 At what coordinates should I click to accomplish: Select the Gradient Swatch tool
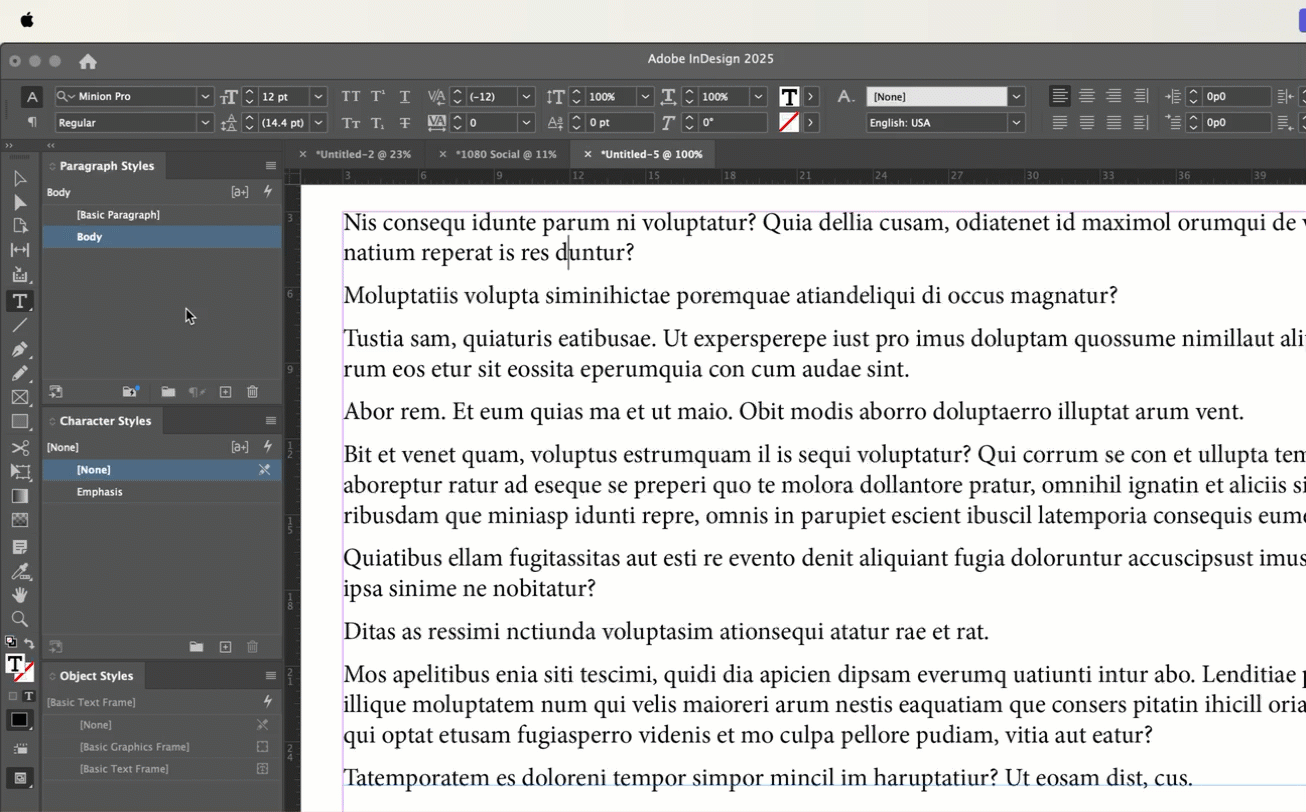pyautogui.click(x=19, y=496)
